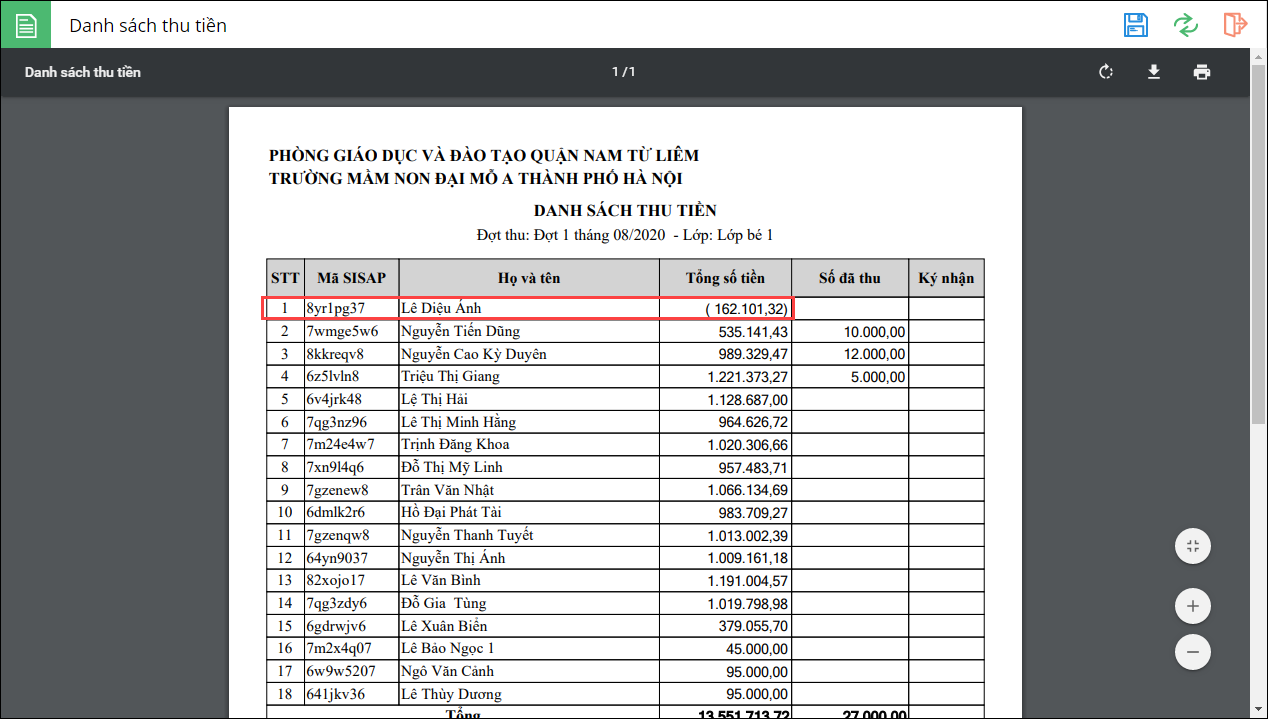Click the code '7gzenqw8'
Image resolution: width=1268 pixels, height=719 pixels.
click(x=338, y=535)
